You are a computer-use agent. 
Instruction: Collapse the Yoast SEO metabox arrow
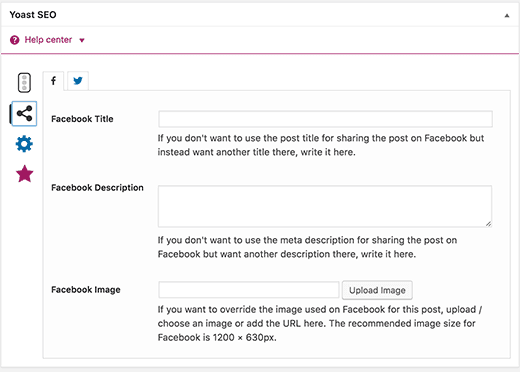click(x=507, y=15)
